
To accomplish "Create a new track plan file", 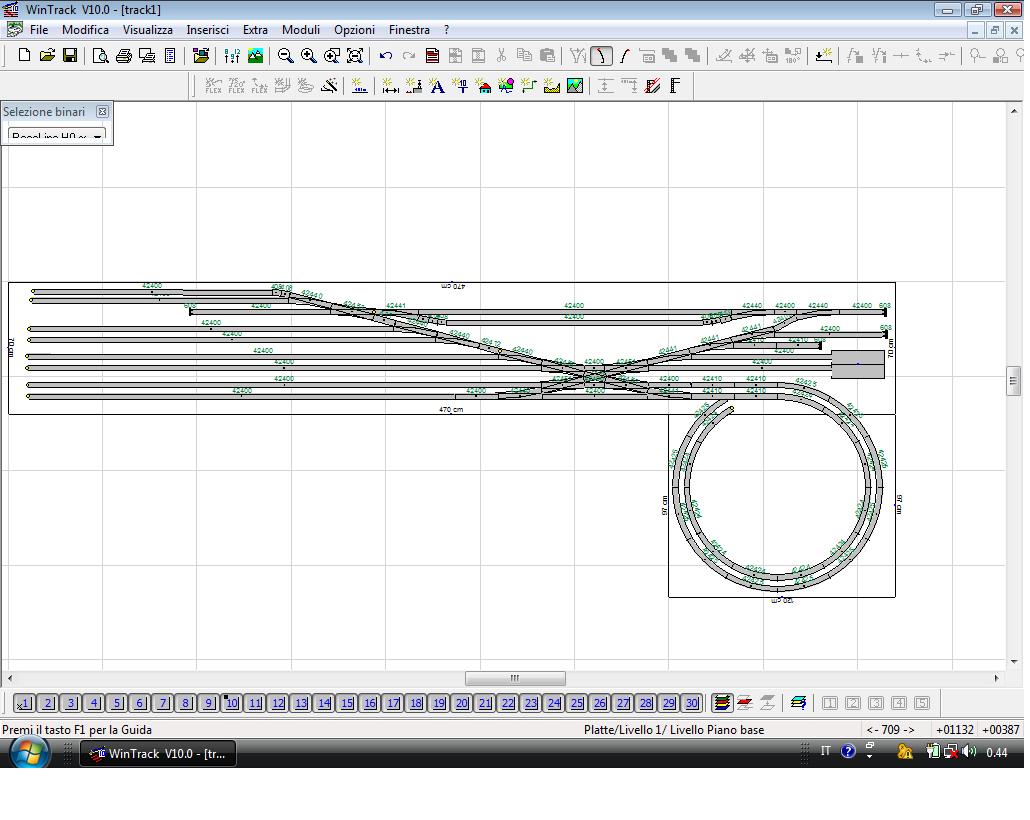I will click(24, 56).
